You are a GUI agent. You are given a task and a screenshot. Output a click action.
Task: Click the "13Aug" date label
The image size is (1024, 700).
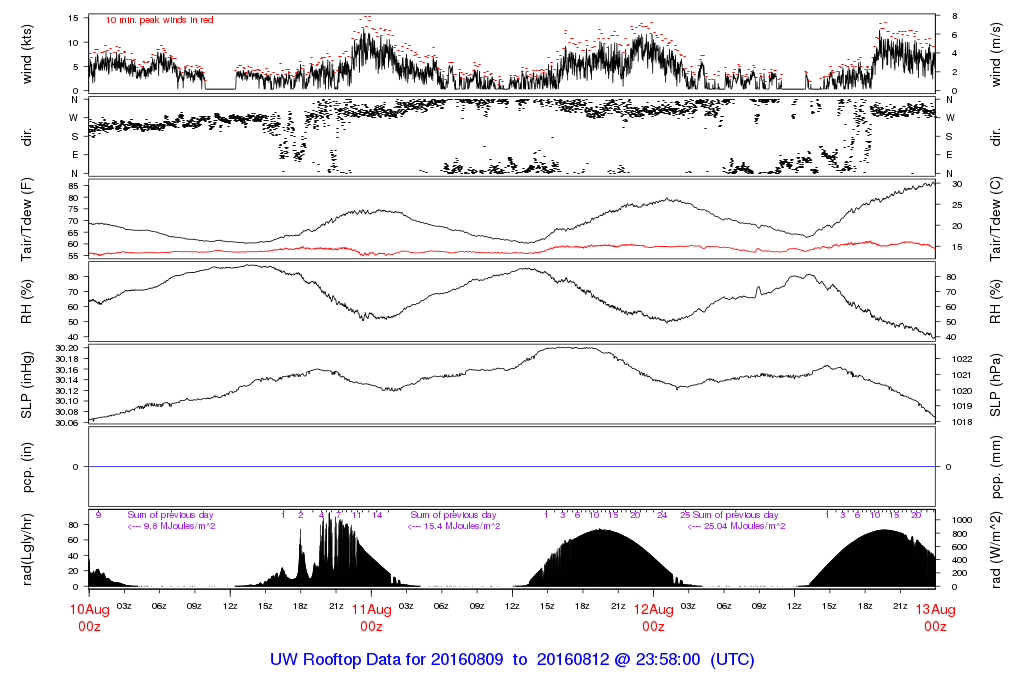(x=935, y=609)
